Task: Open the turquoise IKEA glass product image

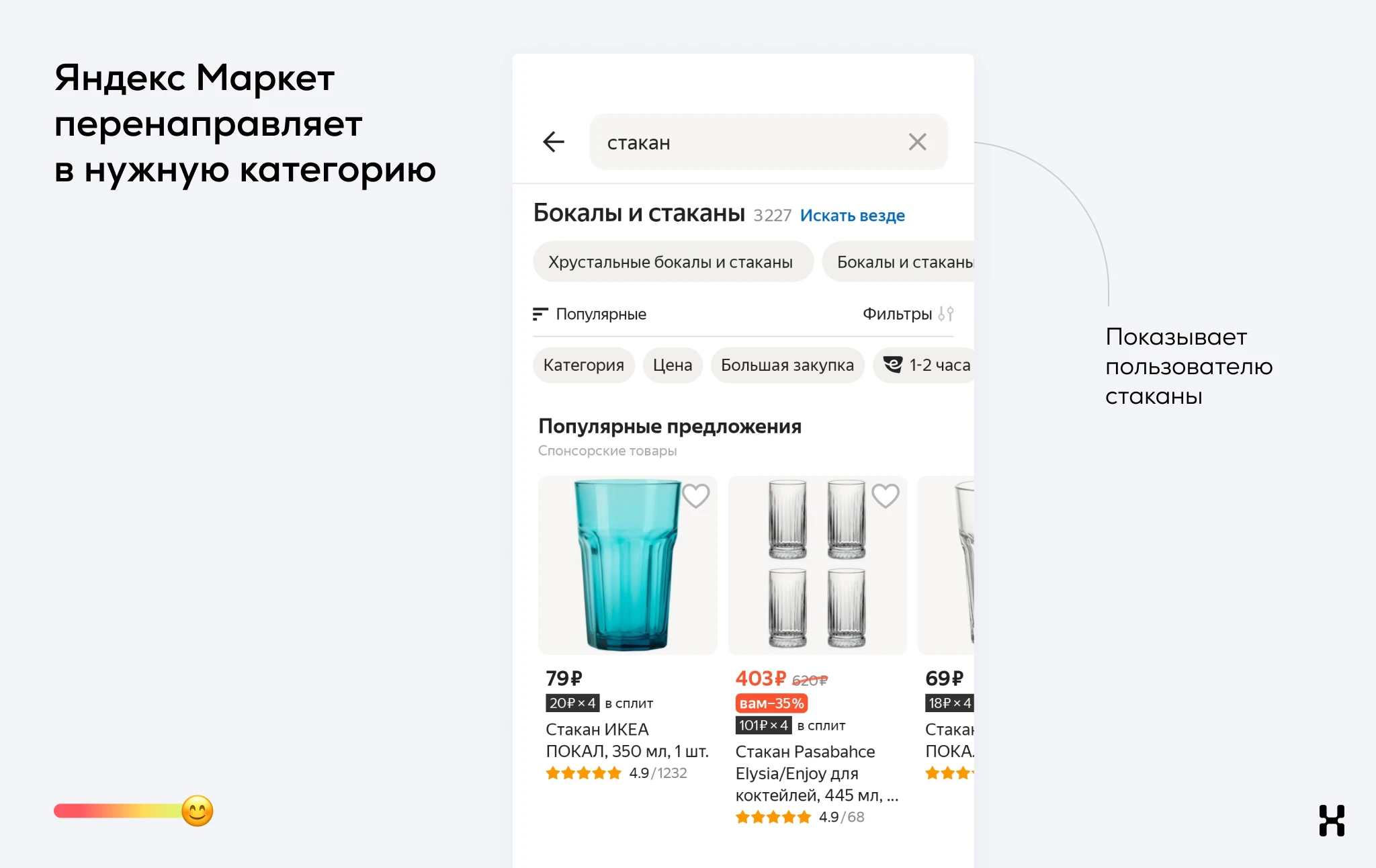Action: pos(628,565)
